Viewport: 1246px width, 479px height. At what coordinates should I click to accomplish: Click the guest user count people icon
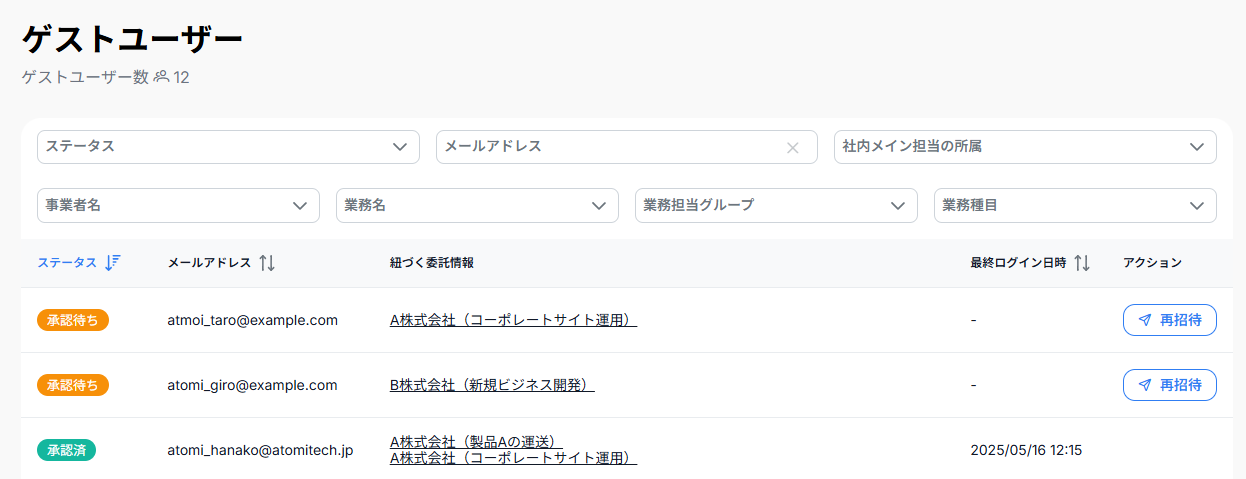[161, 77]
